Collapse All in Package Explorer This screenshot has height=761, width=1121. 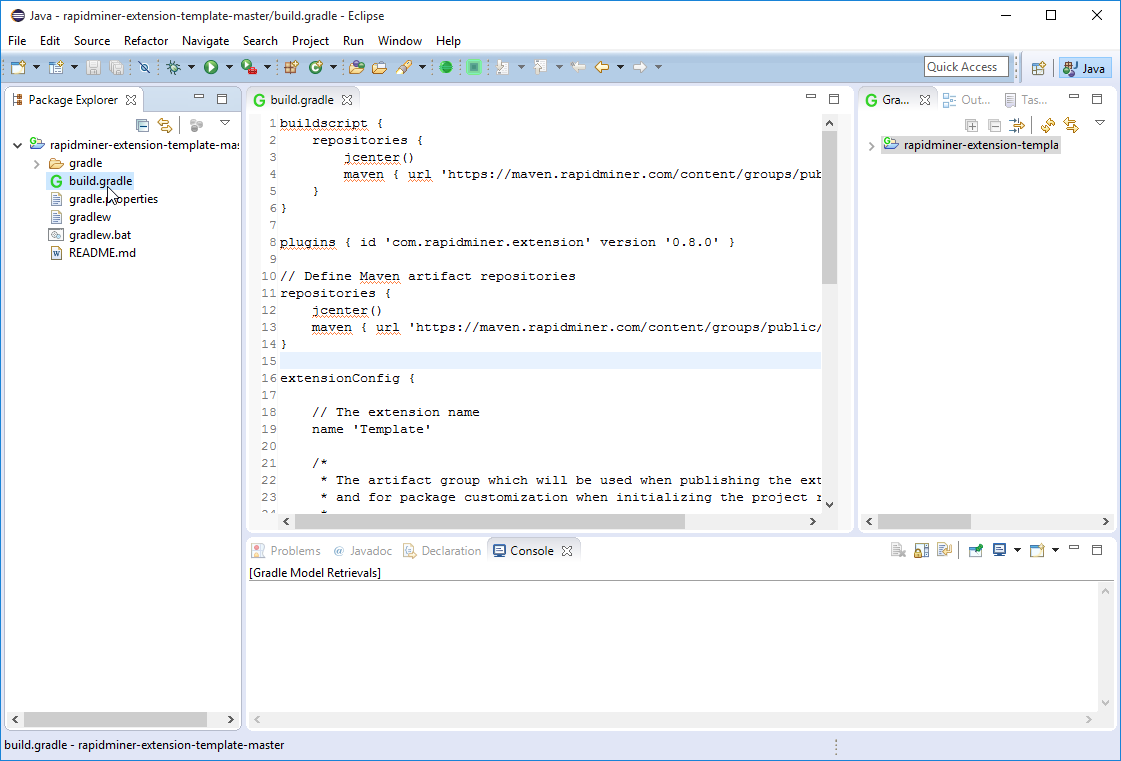[142, 124]
